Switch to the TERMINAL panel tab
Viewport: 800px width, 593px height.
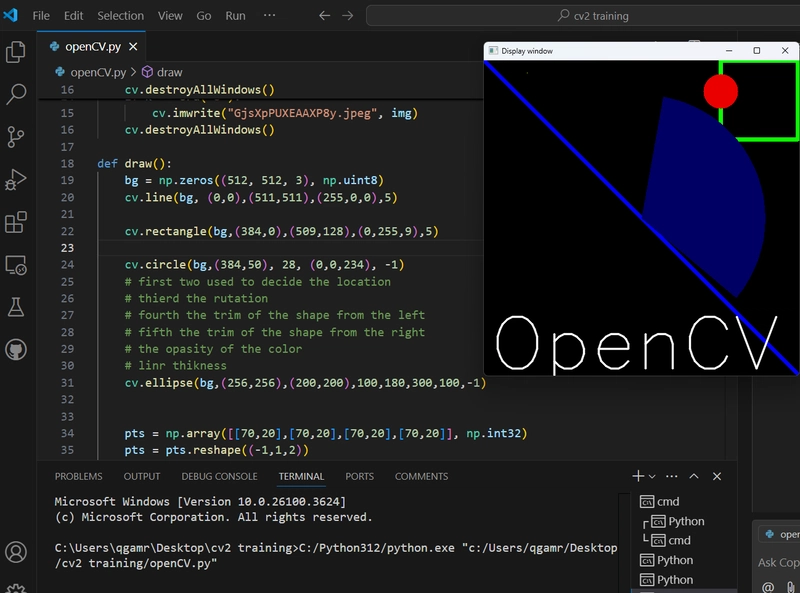[301, 476]
